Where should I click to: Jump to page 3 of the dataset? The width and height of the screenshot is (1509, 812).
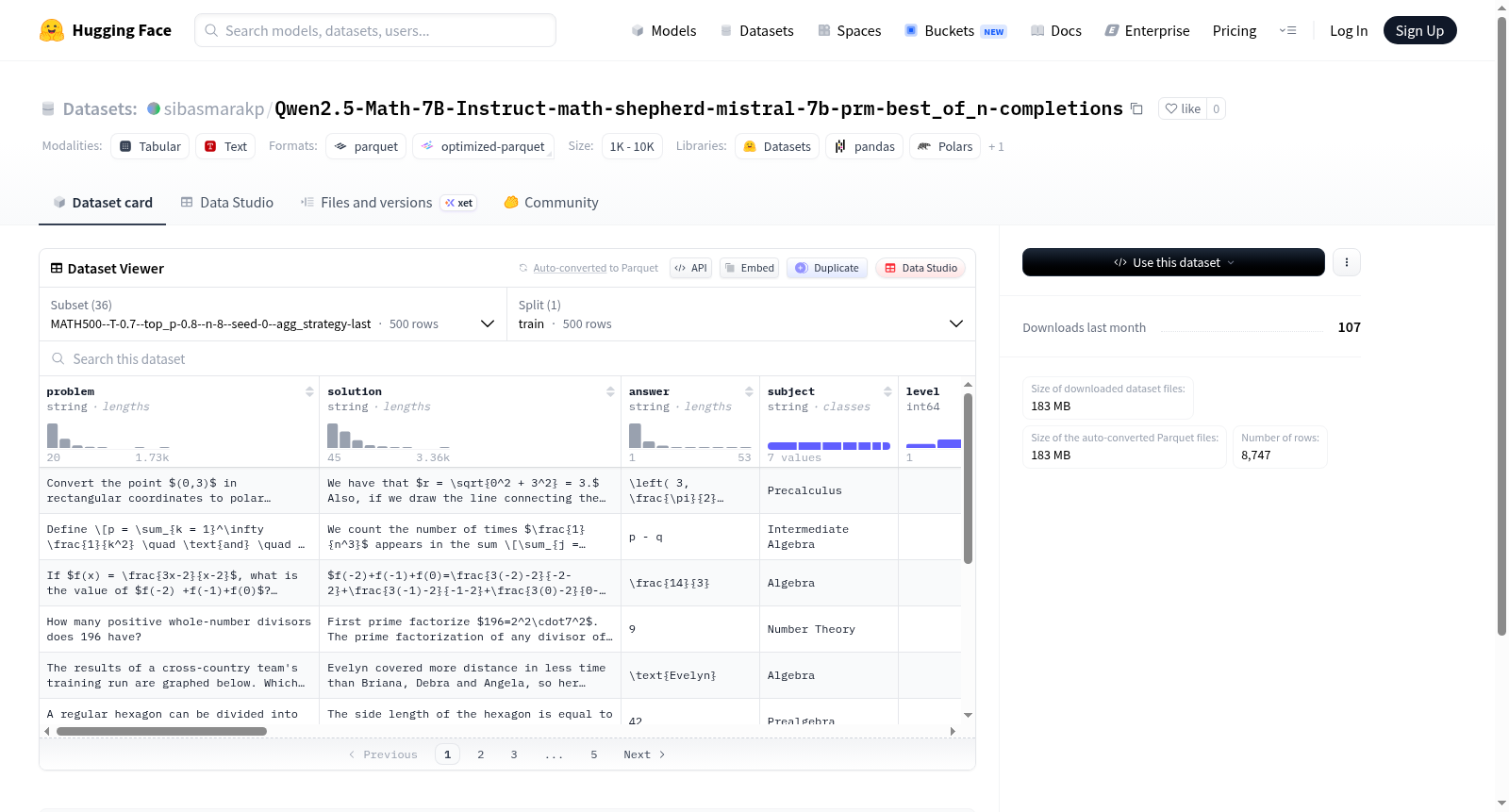point(514,754)
